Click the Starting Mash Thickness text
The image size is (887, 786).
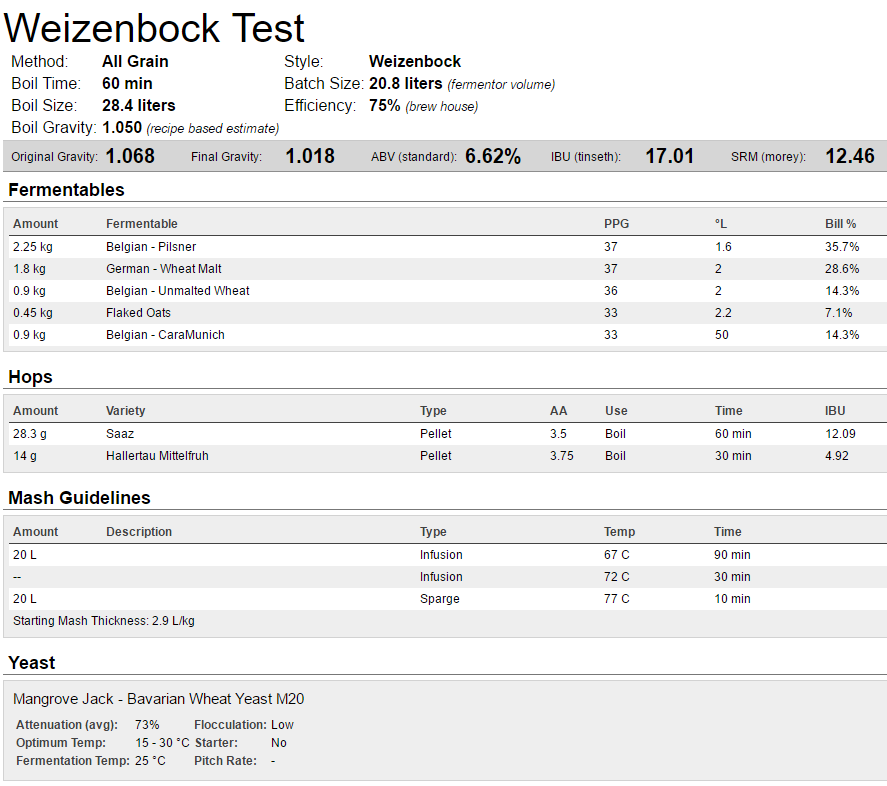(103, 621)
